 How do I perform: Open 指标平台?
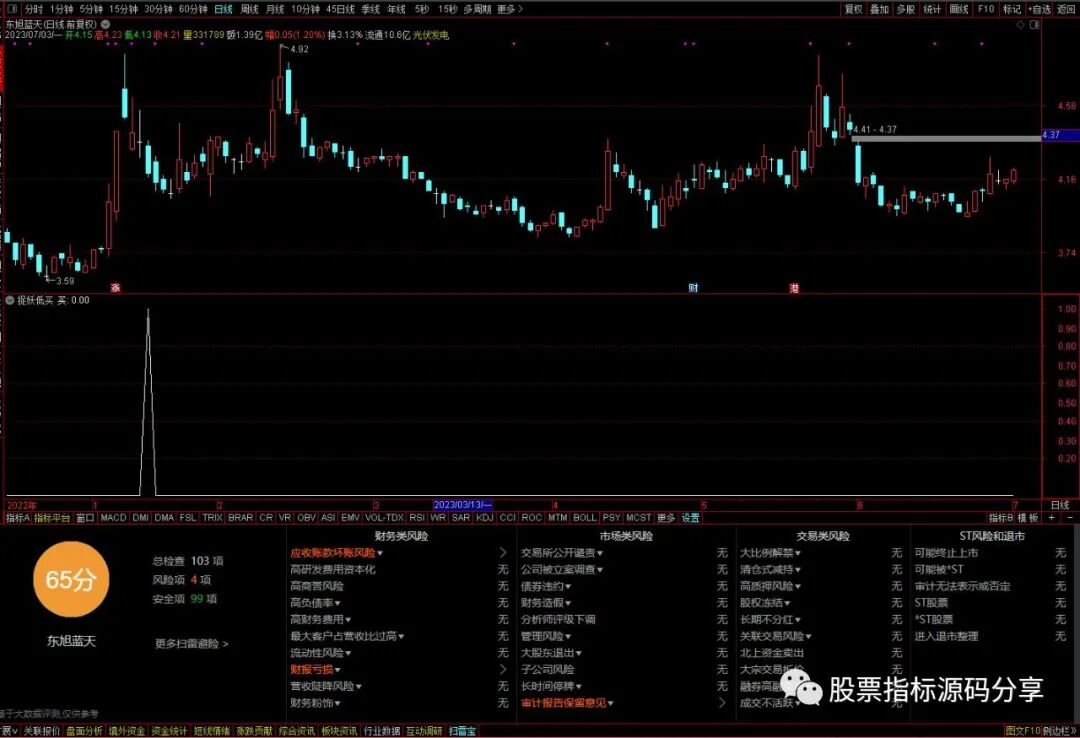pos(52,517)
